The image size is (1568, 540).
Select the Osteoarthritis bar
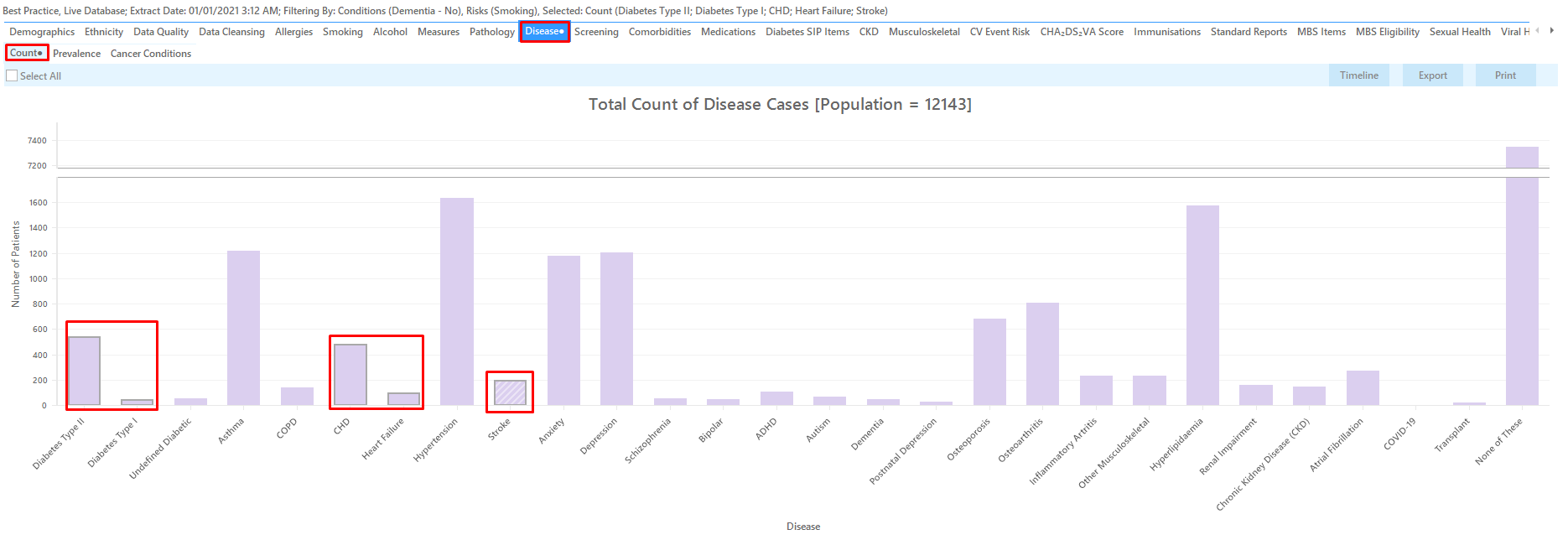[1042, 354]
